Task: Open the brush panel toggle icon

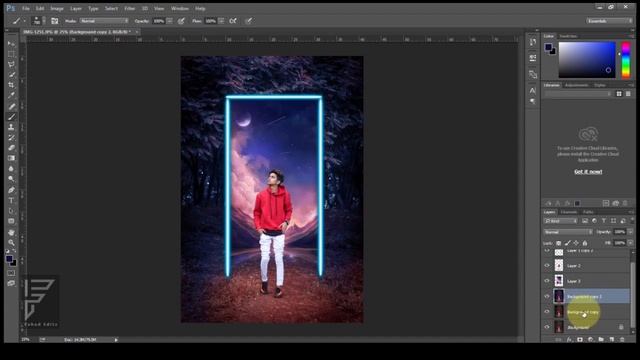Action: coord(54,21)
